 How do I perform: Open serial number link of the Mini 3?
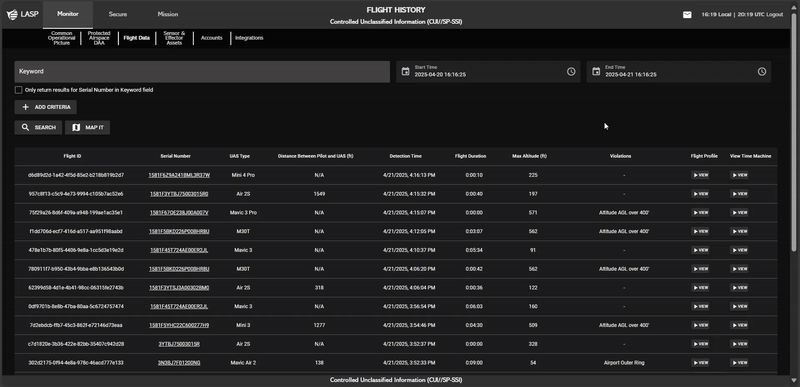[179, 325]
